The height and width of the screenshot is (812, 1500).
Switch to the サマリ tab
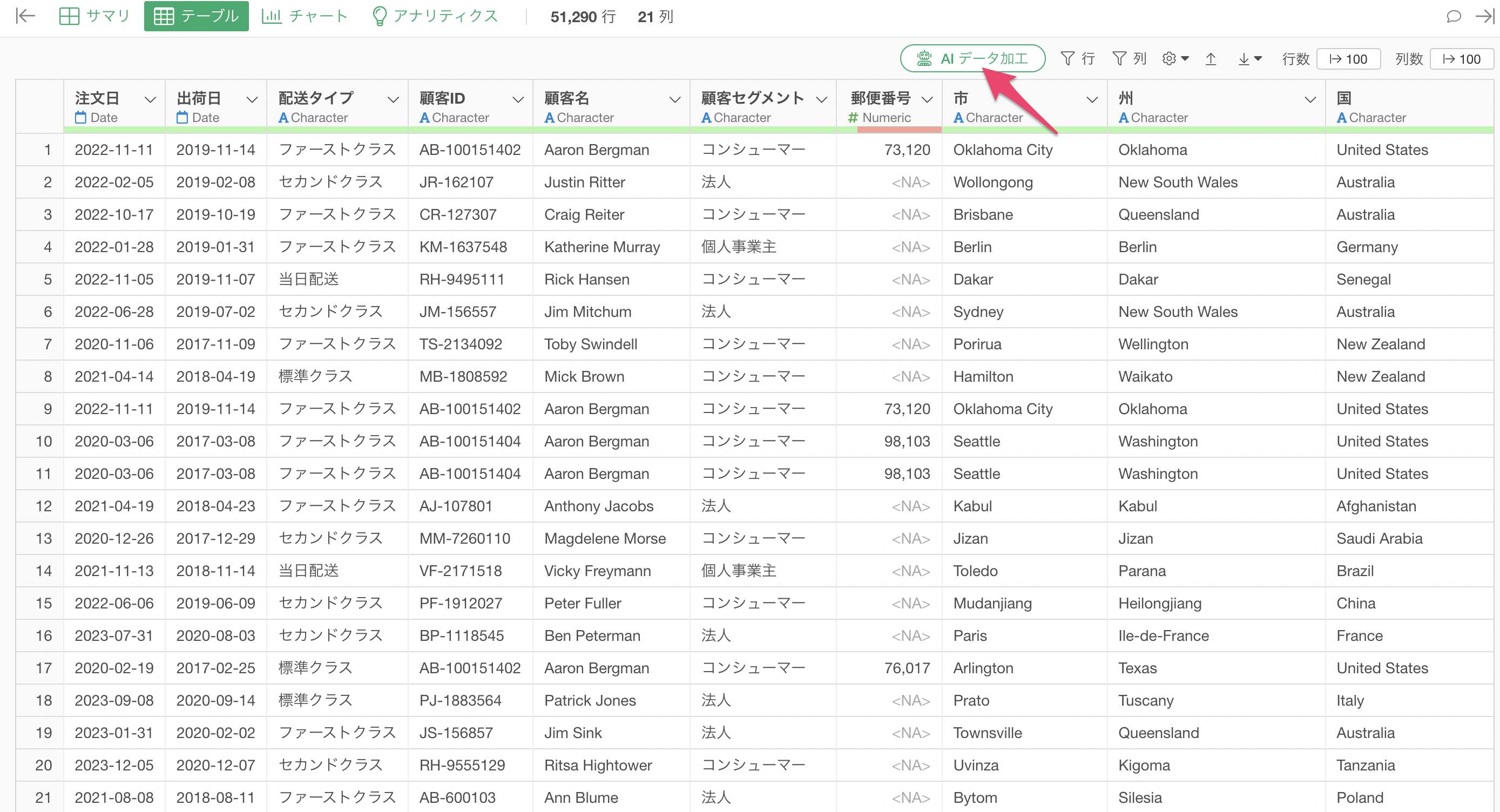tap(94, 16)
